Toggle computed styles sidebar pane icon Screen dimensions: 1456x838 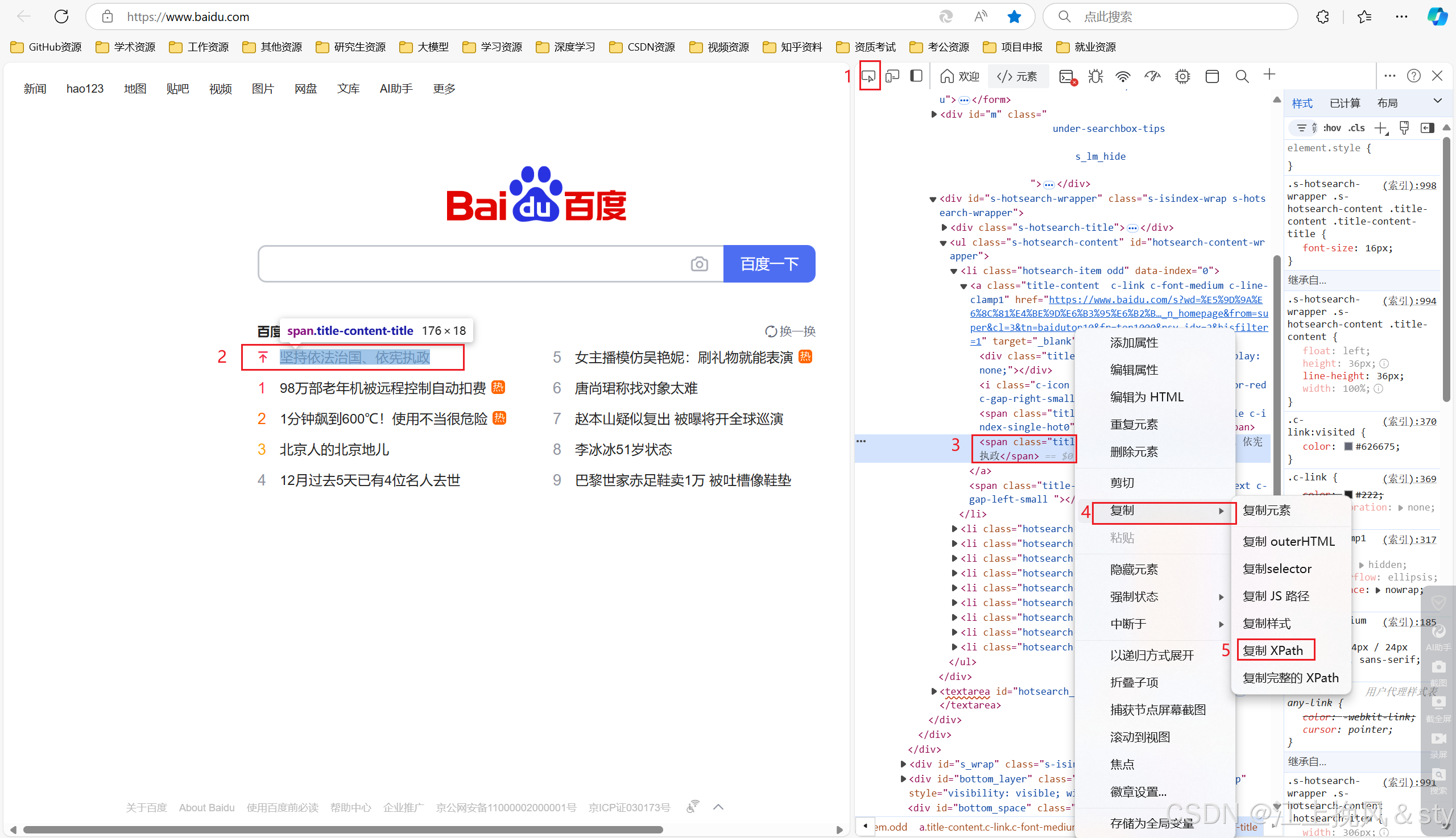point(1427,128)
